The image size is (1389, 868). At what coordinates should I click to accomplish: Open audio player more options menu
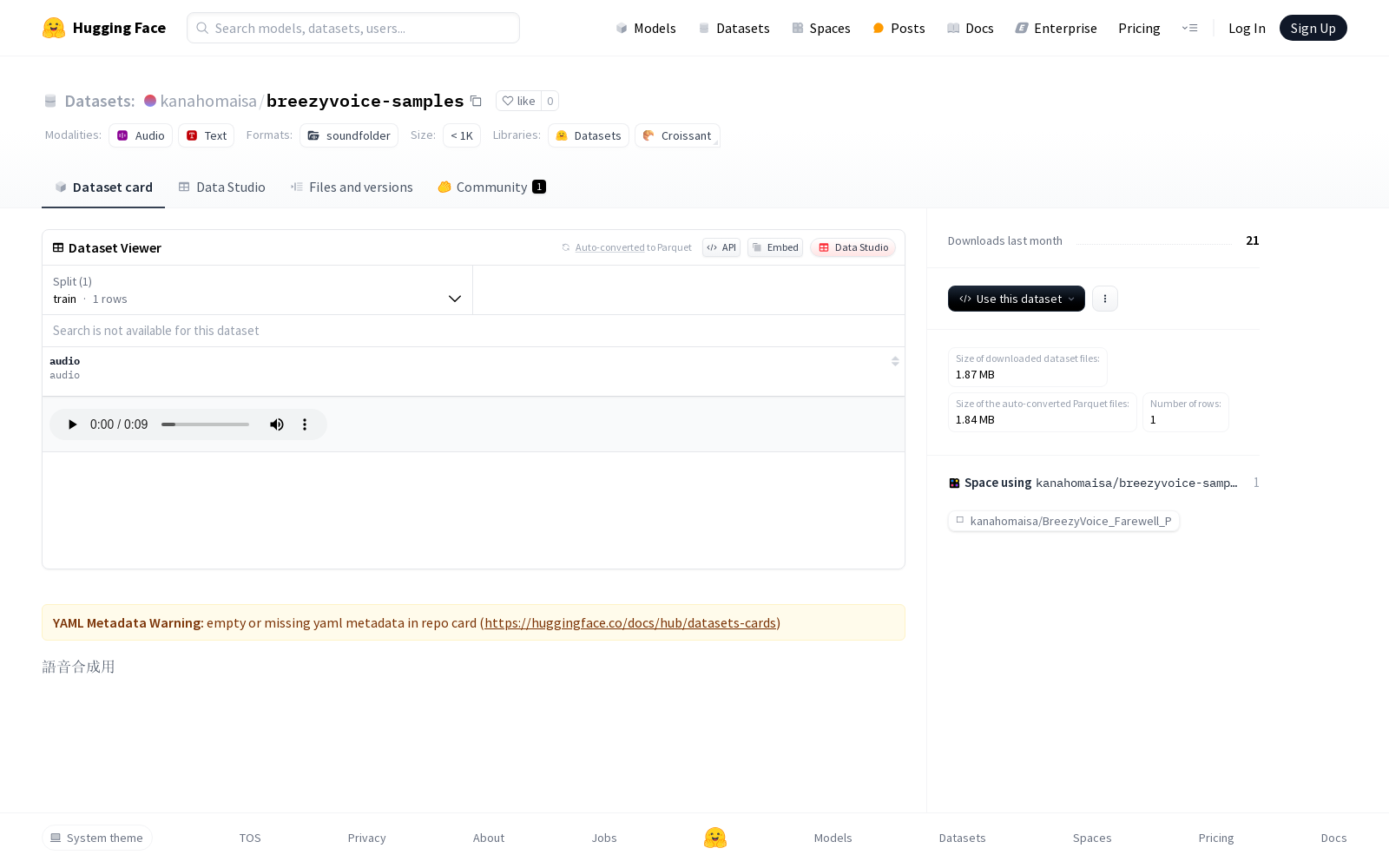(x=305, y=424)
